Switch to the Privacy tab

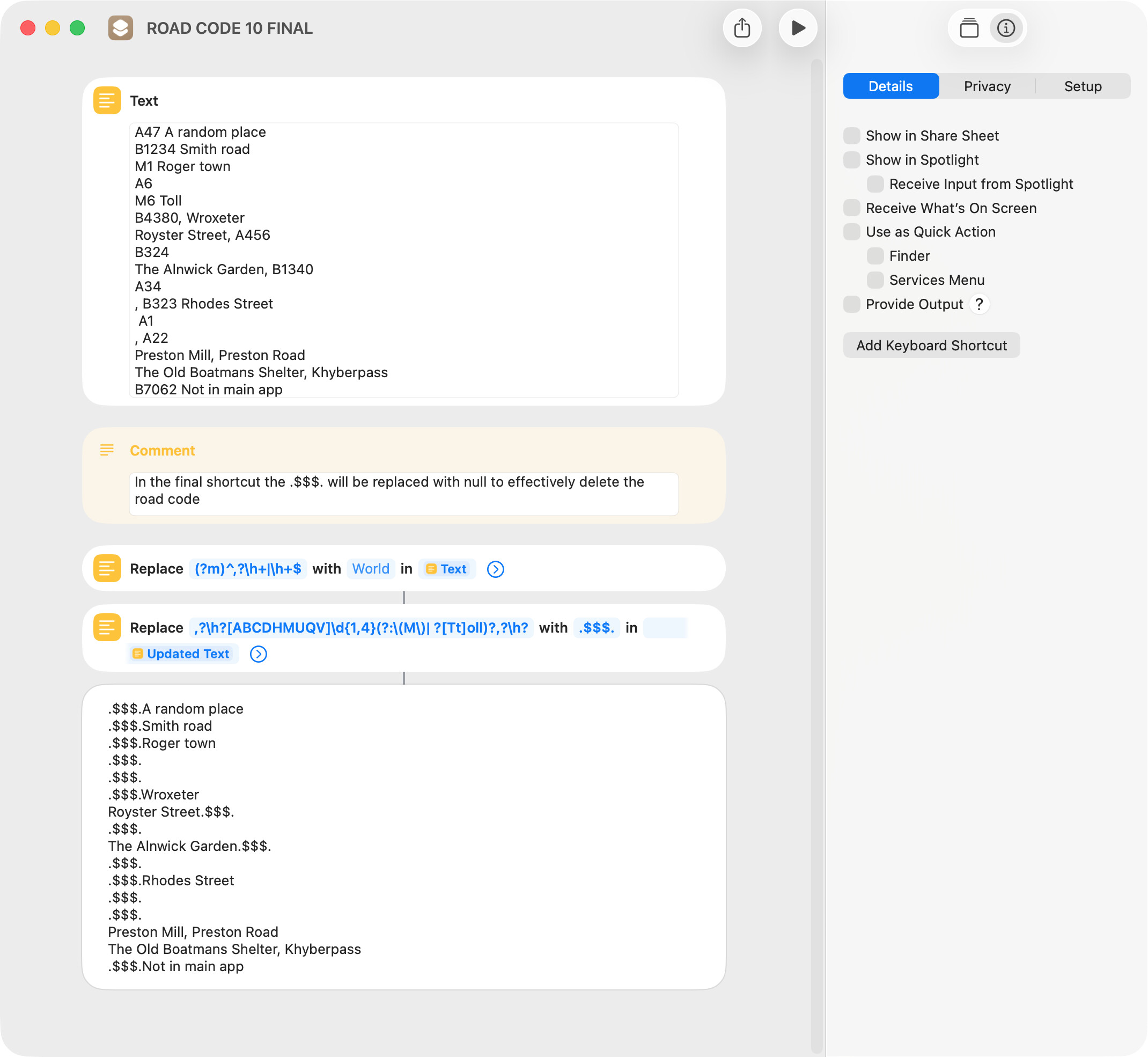pyautogui.click(x=987, y=86)
